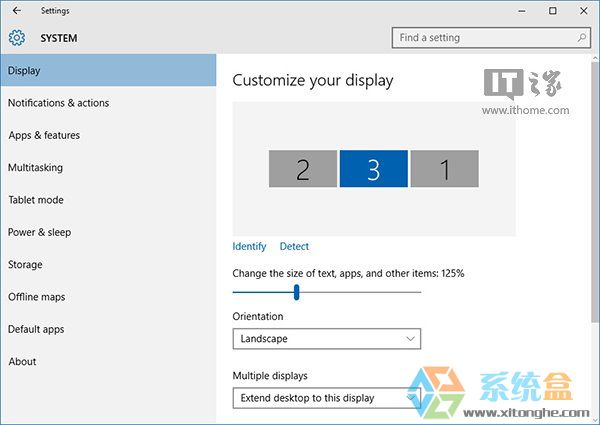The width and height of the screenshot is (600, 425).
Task: Click the Identify link
Action: coord(249,246)
